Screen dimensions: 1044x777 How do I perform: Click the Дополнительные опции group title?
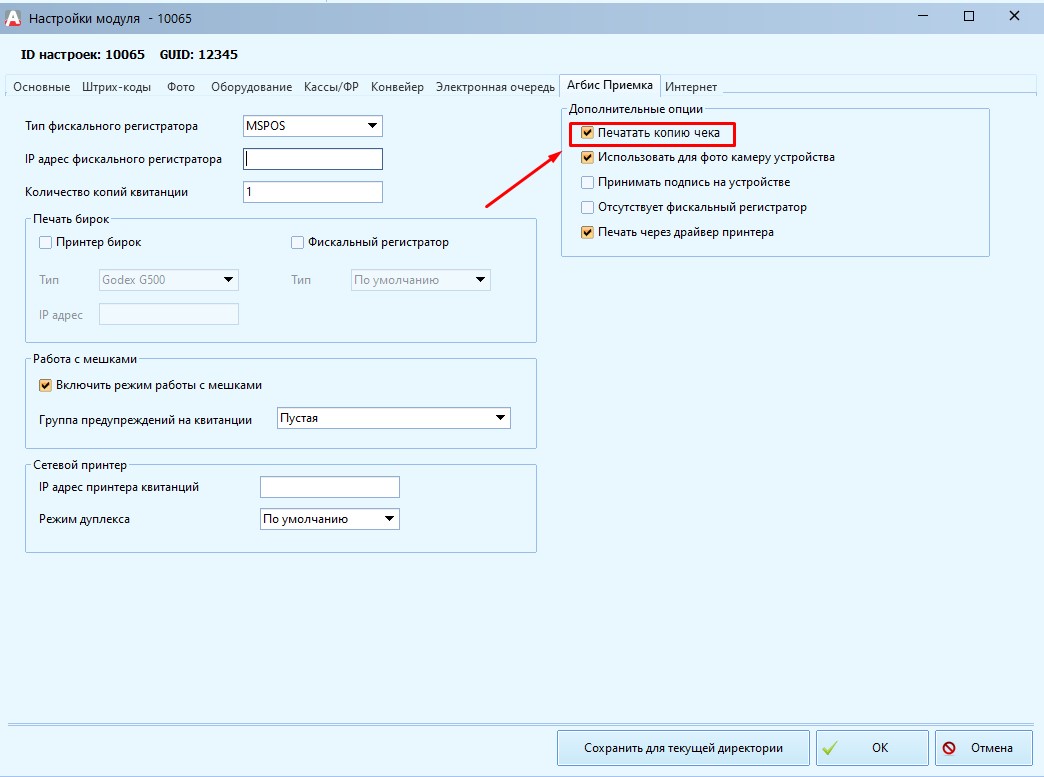636,109
